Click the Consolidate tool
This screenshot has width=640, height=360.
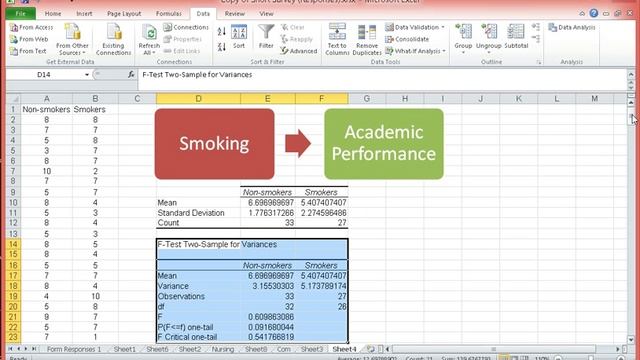(x=407, y=39)
